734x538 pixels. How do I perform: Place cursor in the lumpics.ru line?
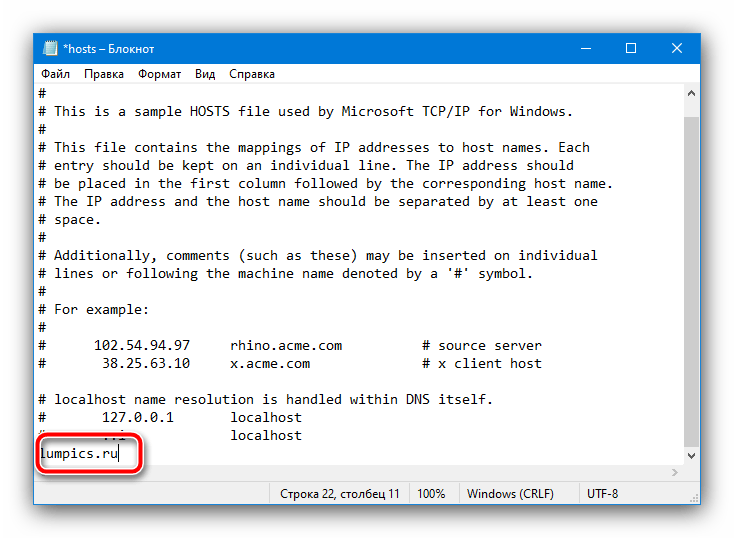[x=79, y=454]
